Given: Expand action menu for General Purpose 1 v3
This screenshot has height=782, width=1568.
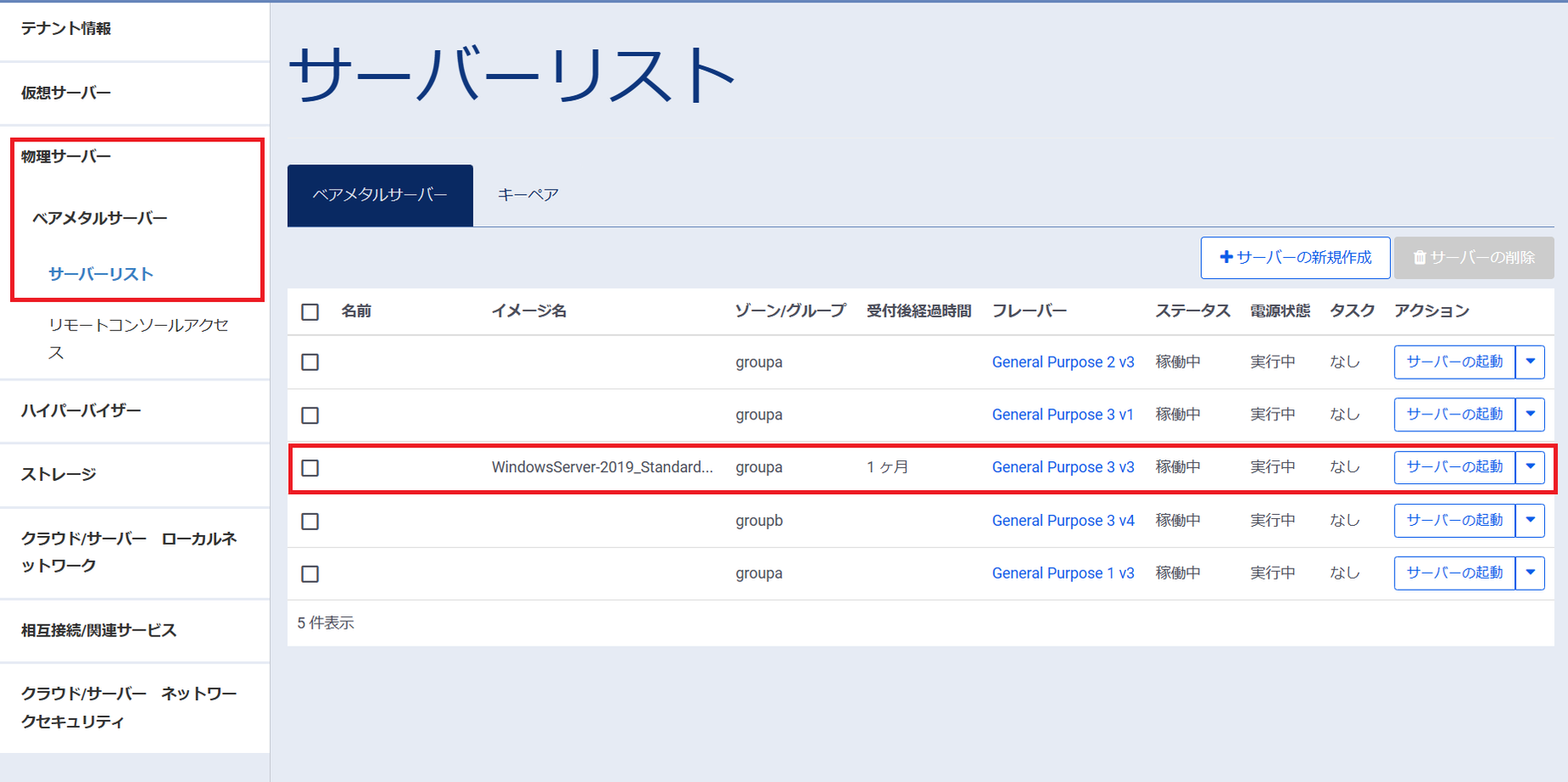Looking at the screenshot, I should tap(1530, 573).
